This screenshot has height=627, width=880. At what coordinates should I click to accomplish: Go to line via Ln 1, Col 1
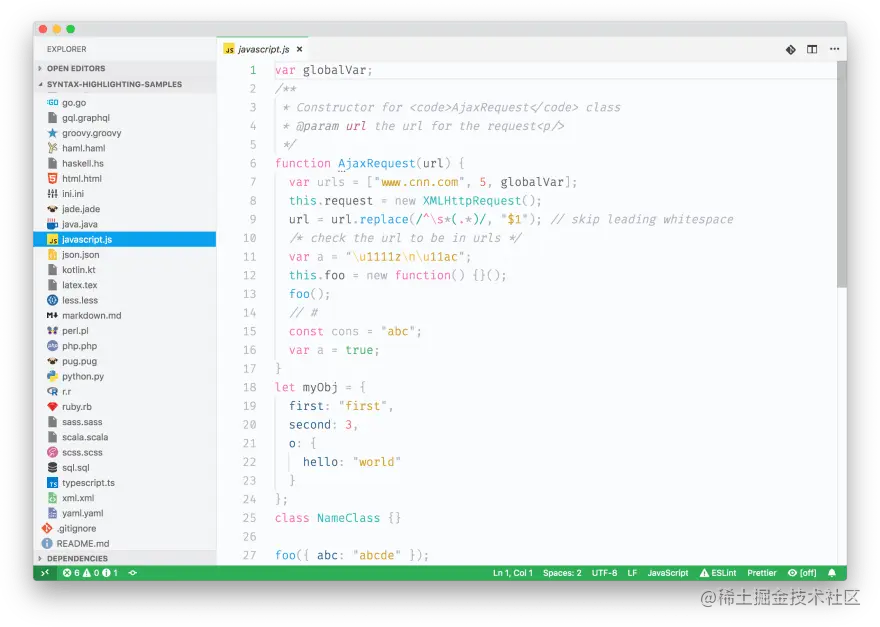point(512,573)
